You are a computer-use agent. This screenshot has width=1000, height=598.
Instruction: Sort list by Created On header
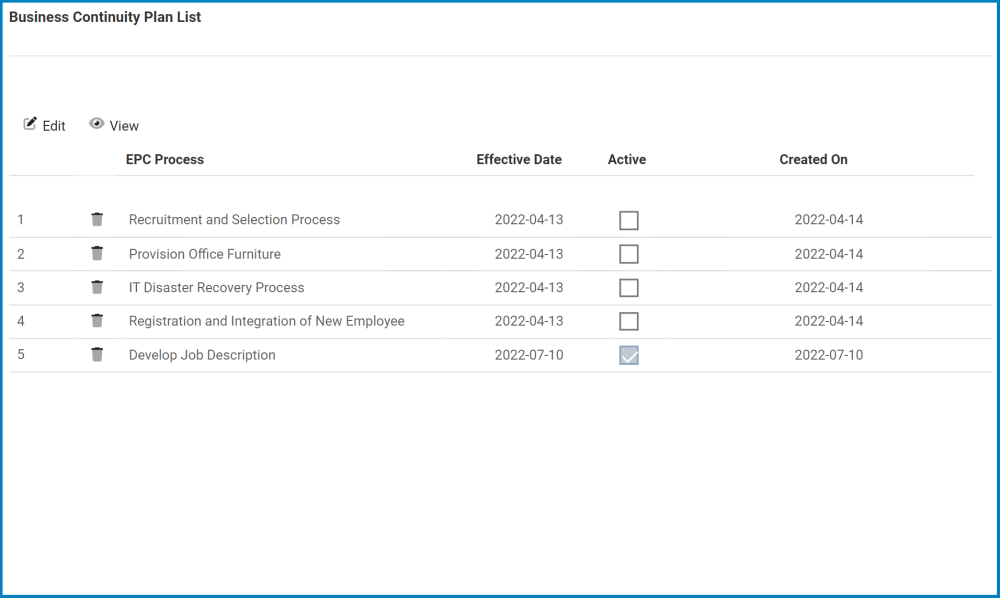(813, 160)
